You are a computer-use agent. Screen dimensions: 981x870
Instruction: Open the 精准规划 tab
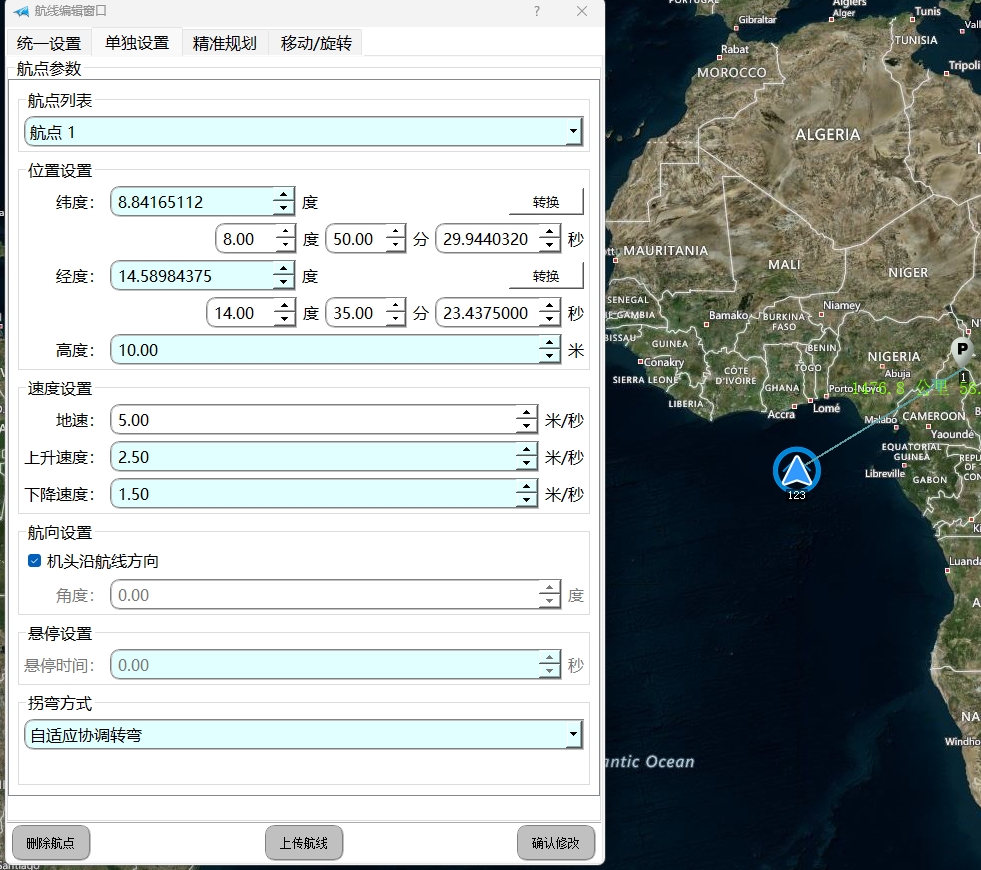click(x=225, y=43)
